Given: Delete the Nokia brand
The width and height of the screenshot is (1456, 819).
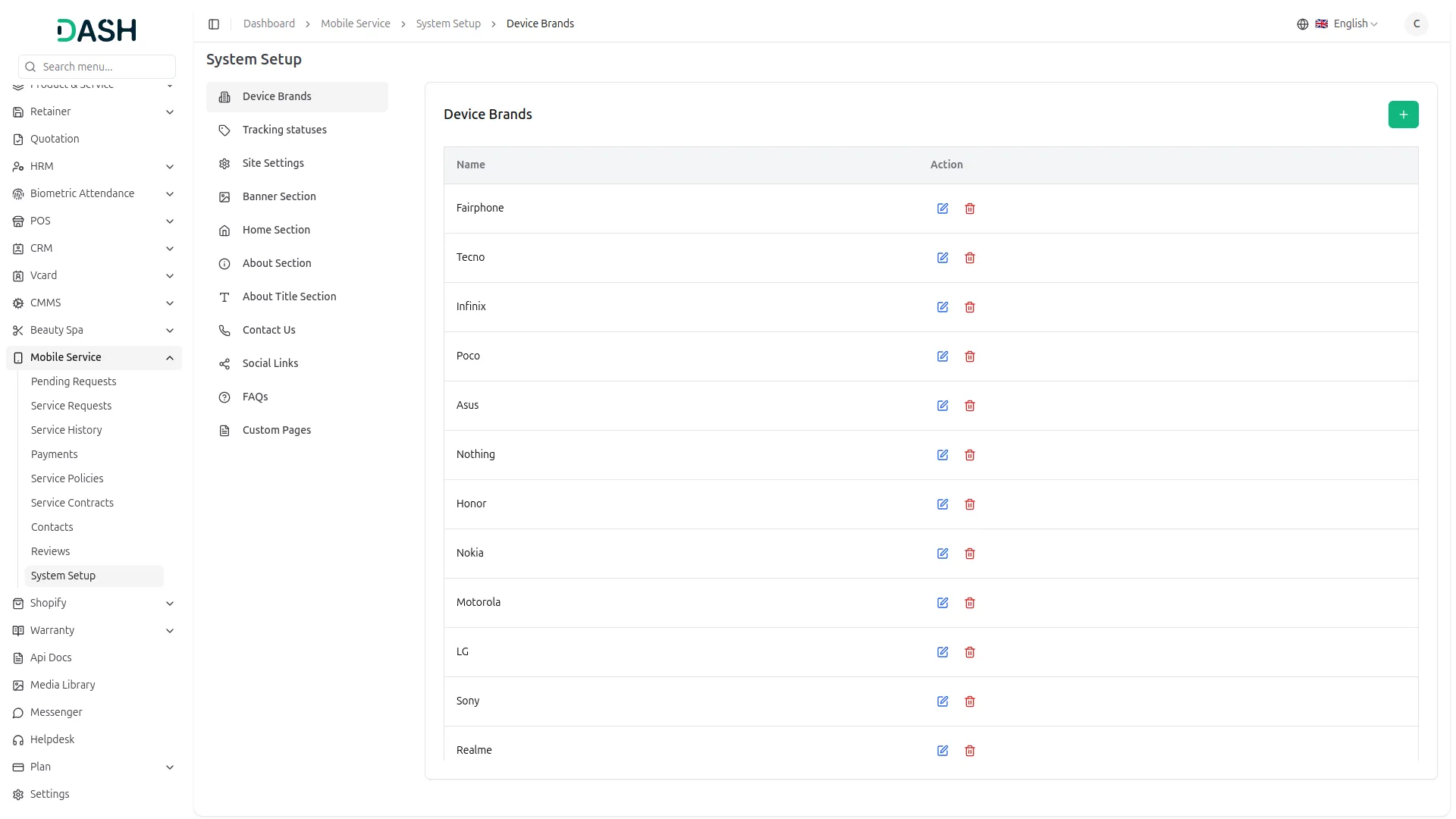Looking at the screenshot, I should coord(970,554).
